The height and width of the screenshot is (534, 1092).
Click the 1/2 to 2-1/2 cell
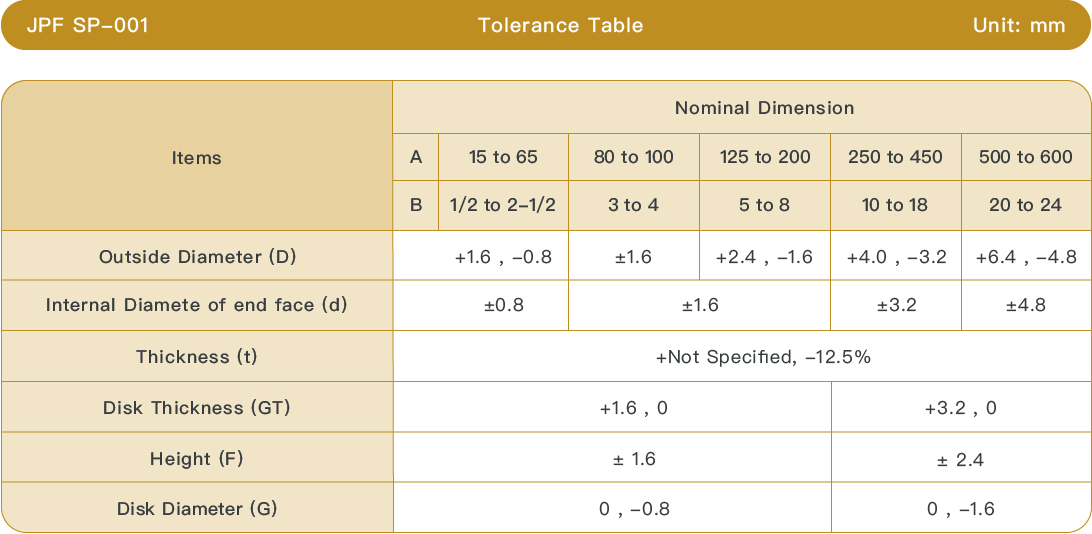point(503,206)
